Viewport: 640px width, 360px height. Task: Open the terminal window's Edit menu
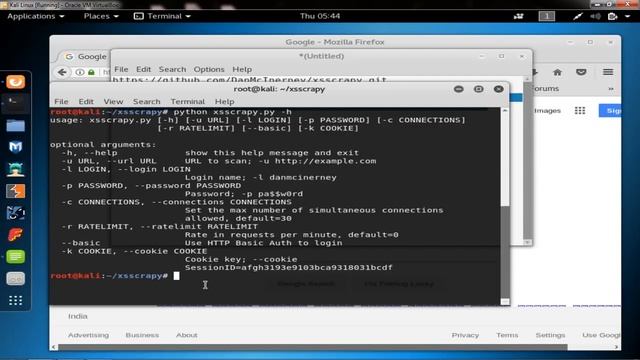(86, 101)
